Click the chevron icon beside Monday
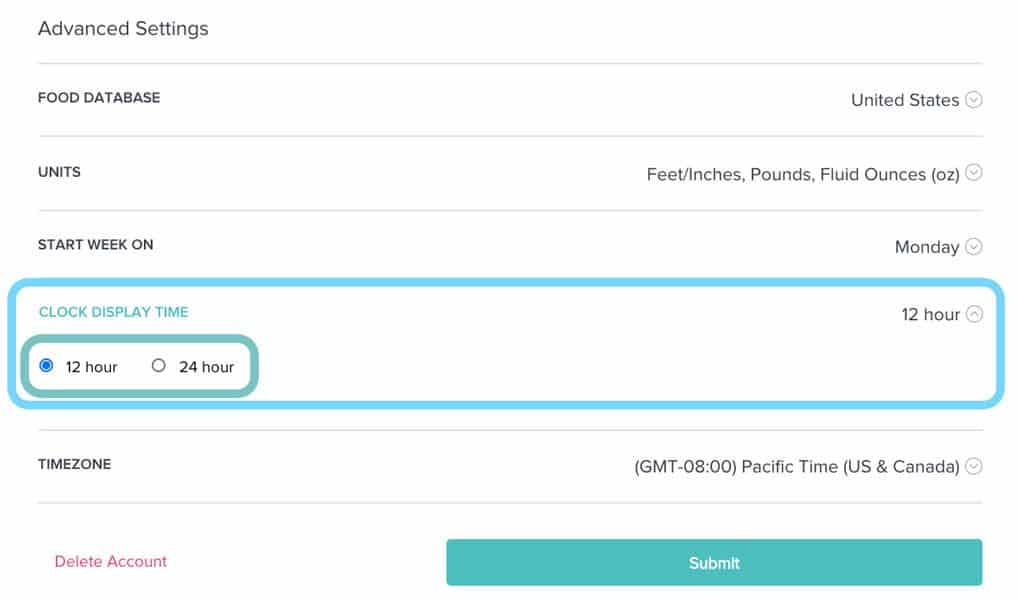Viewport: 1020px width, 600px height. pos(974,246)
